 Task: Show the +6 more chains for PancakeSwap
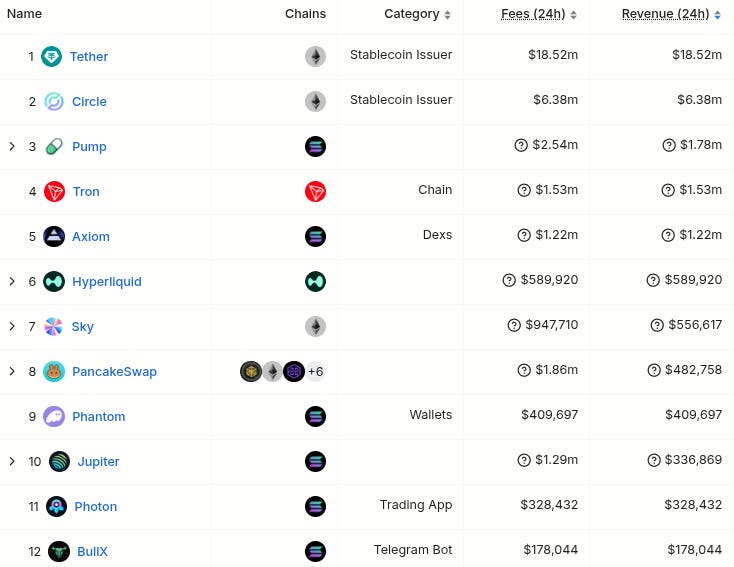pos(316,371)
